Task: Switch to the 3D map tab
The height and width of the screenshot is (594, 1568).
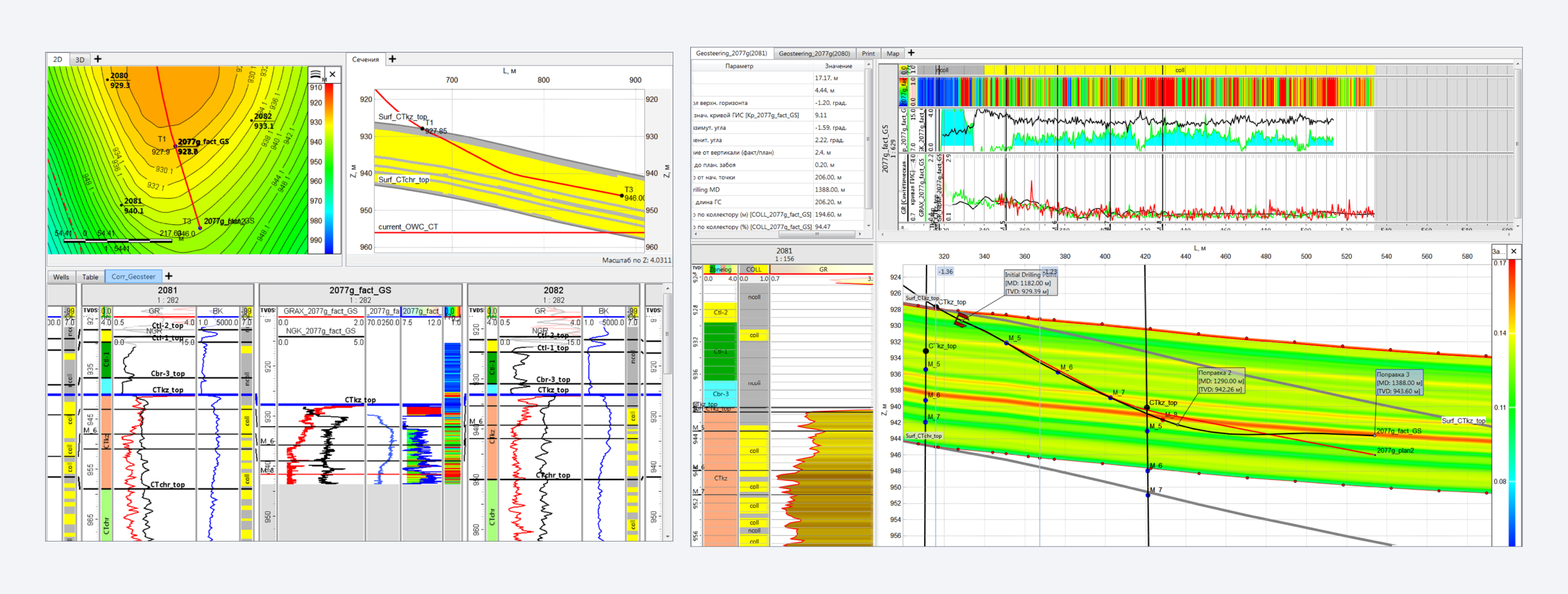Action: 80,60
